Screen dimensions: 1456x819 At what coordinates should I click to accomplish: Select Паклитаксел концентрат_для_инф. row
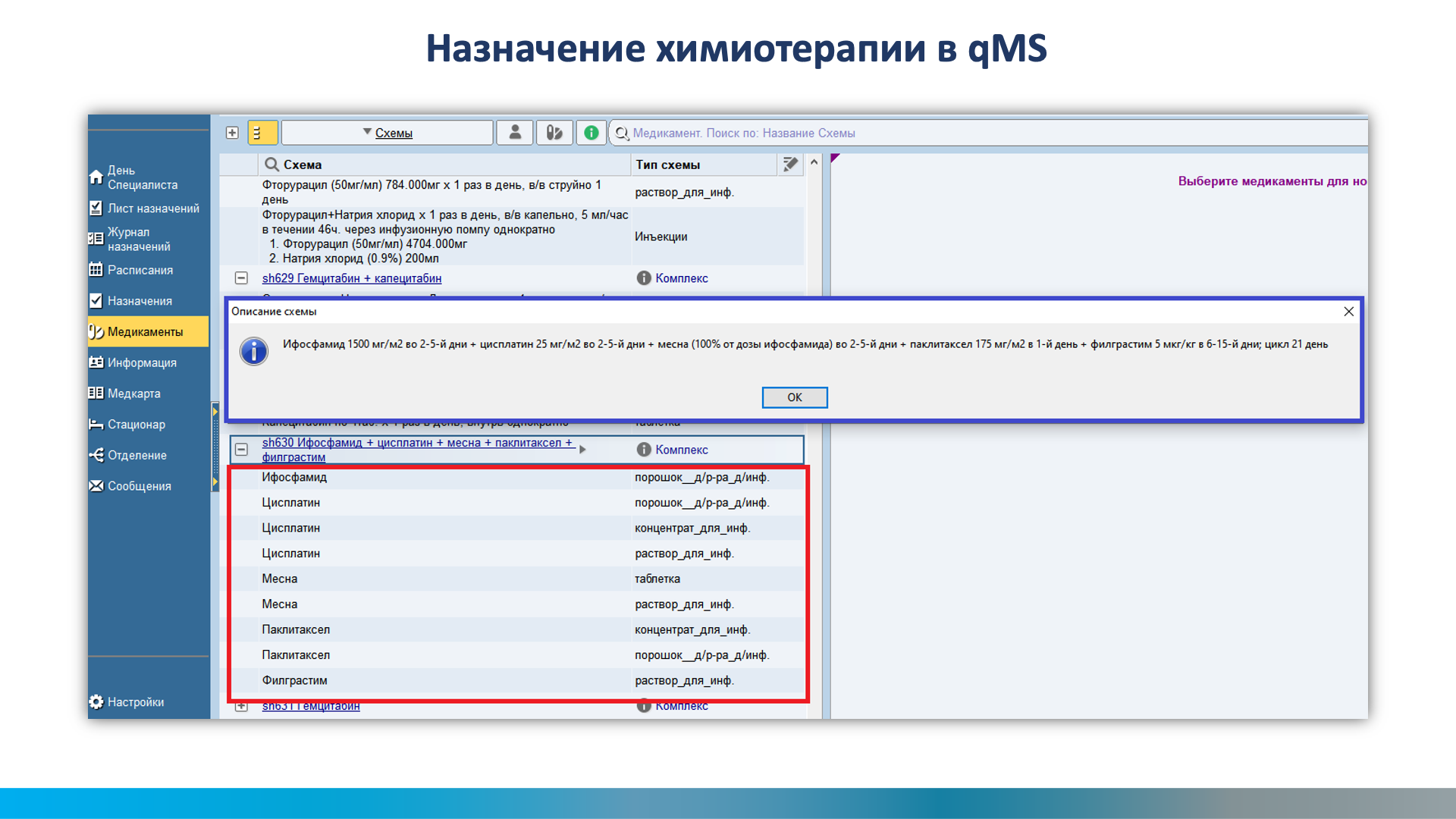[x=517, y=629]
